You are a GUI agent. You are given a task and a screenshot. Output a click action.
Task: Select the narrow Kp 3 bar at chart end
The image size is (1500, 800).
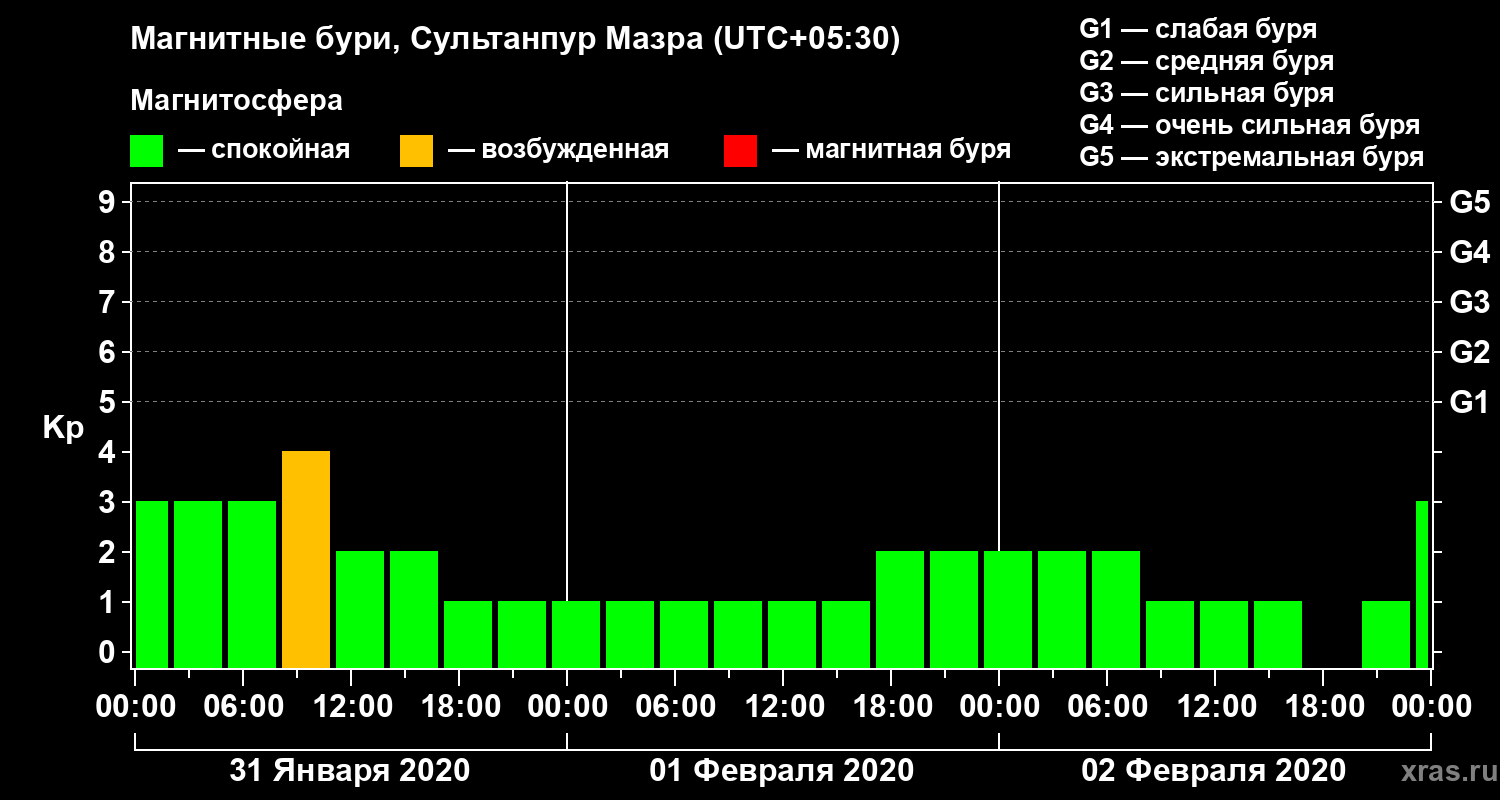[1422, 584]
